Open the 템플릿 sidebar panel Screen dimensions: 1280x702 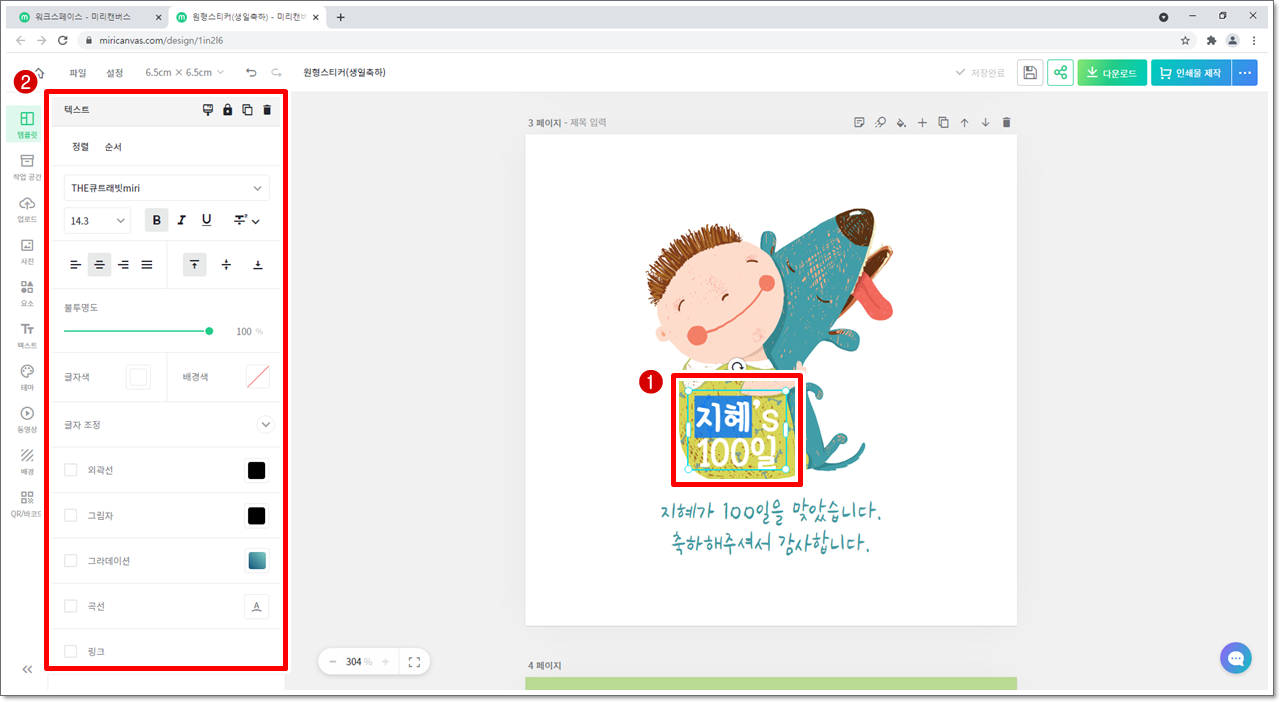tap(27, 125)
